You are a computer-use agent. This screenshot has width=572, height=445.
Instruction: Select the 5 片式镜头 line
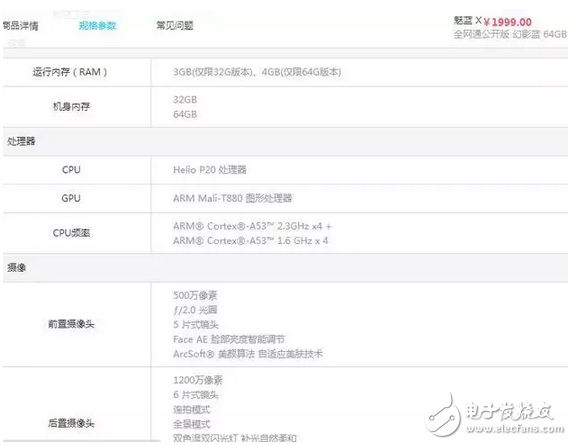coord(196,325)
